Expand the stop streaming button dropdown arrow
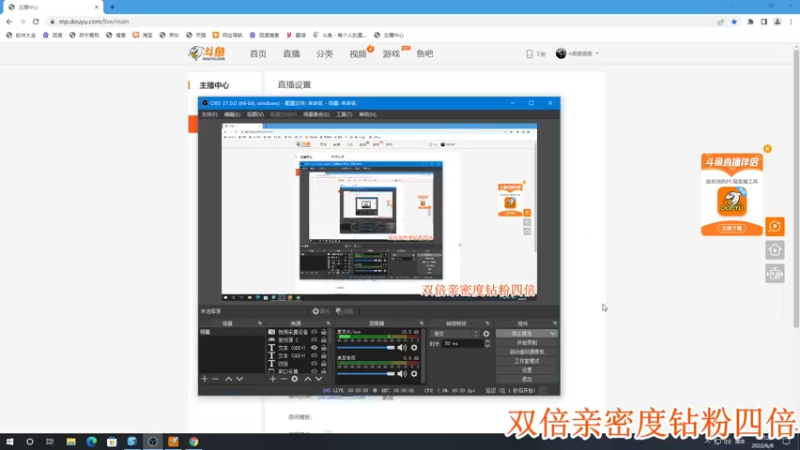Viewport: 800px width, 450px height. [x=553, y=333]
